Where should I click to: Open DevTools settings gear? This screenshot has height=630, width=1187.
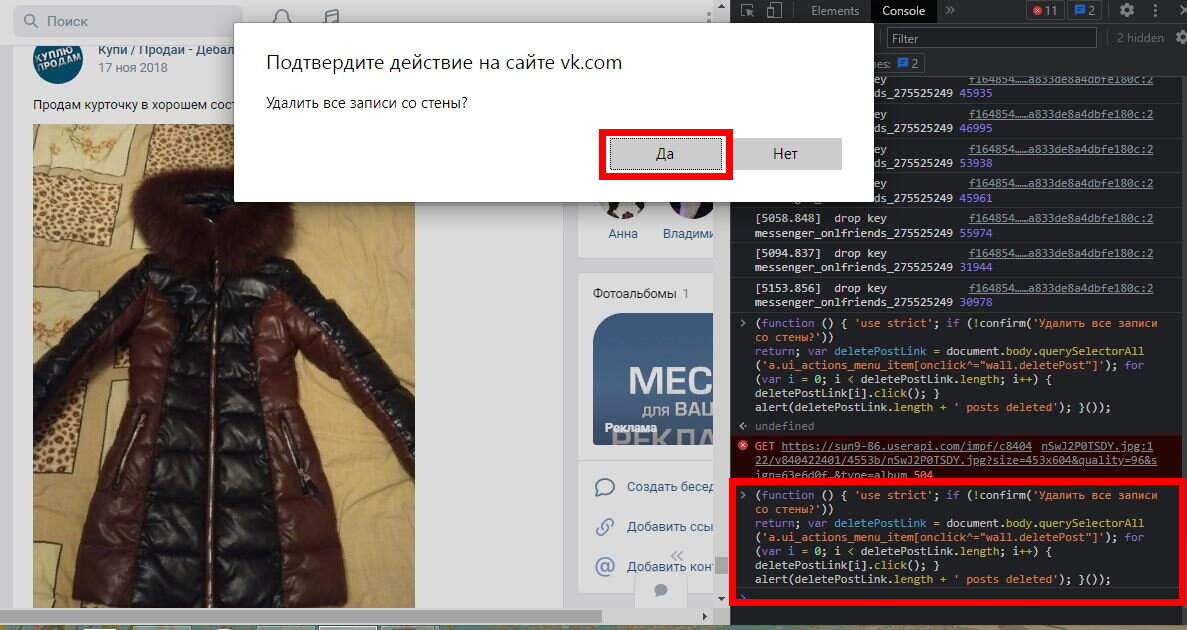point(1126,11)
